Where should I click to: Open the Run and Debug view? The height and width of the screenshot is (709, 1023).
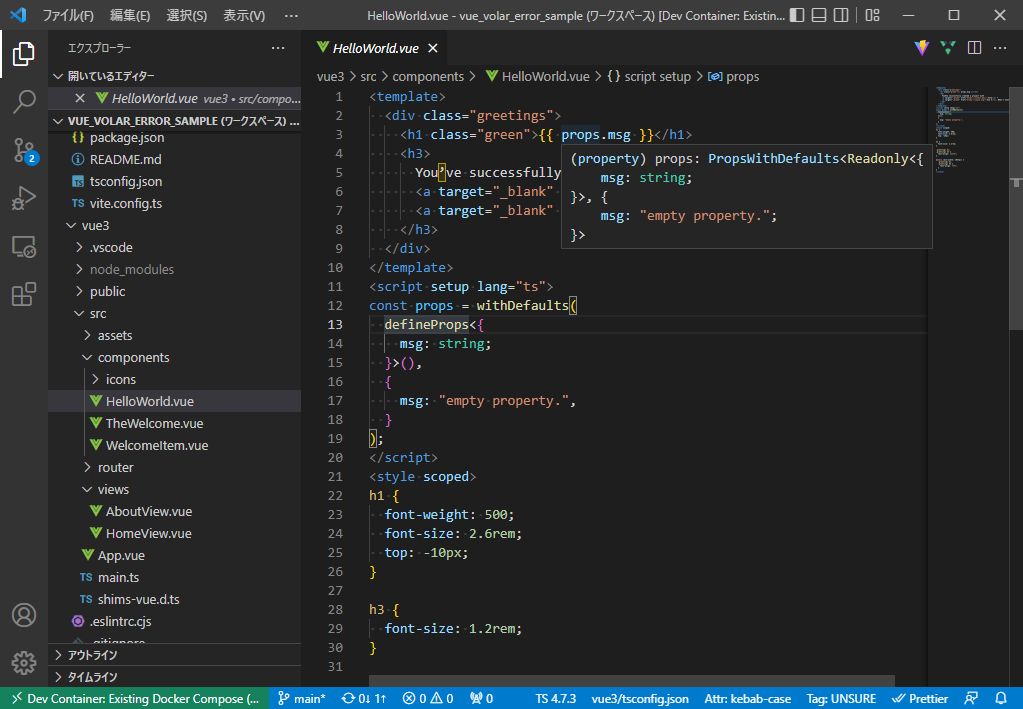coord(23,198)
